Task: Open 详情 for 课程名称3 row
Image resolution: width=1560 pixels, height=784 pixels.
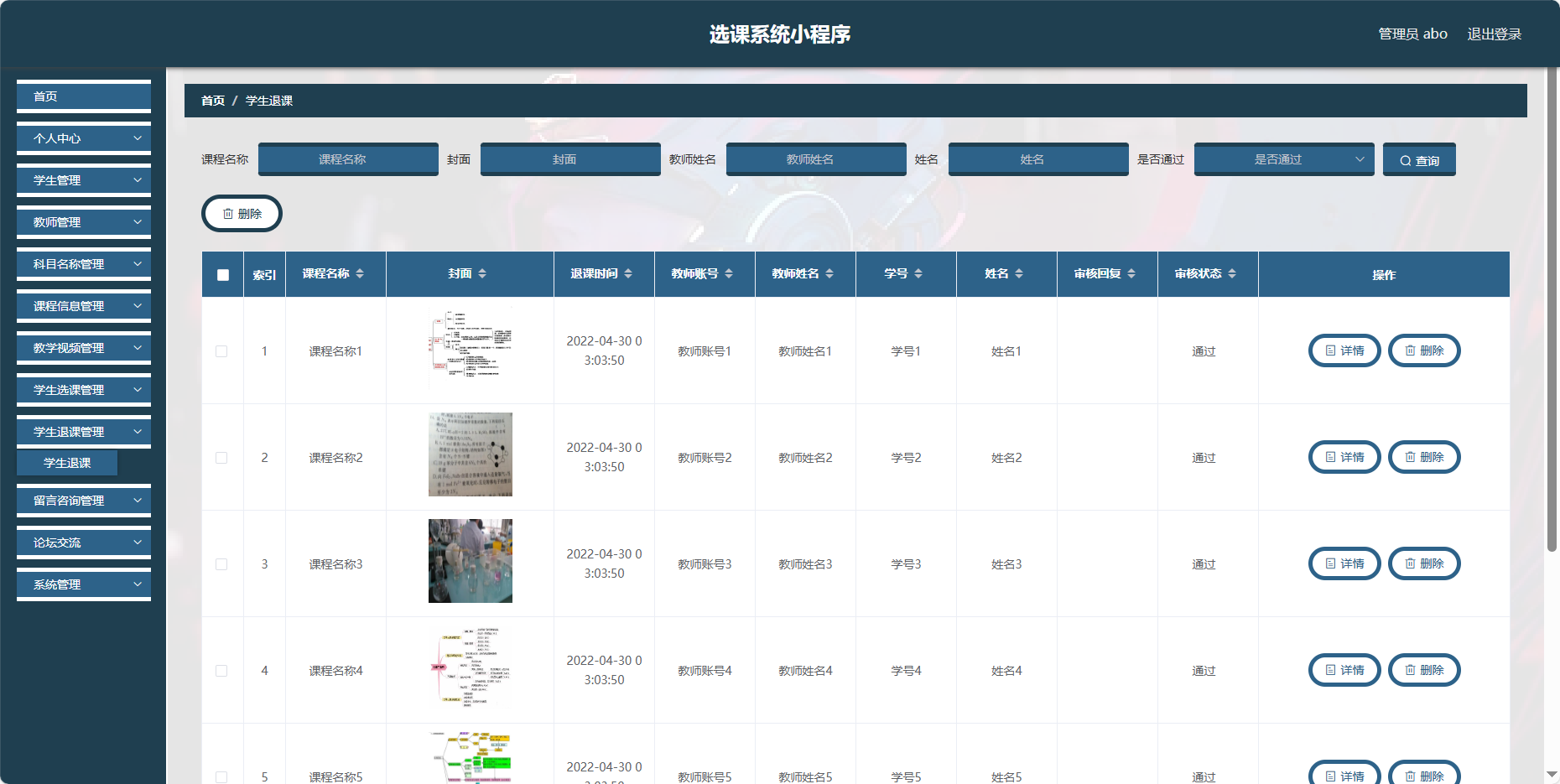Action: point(1344,563)
